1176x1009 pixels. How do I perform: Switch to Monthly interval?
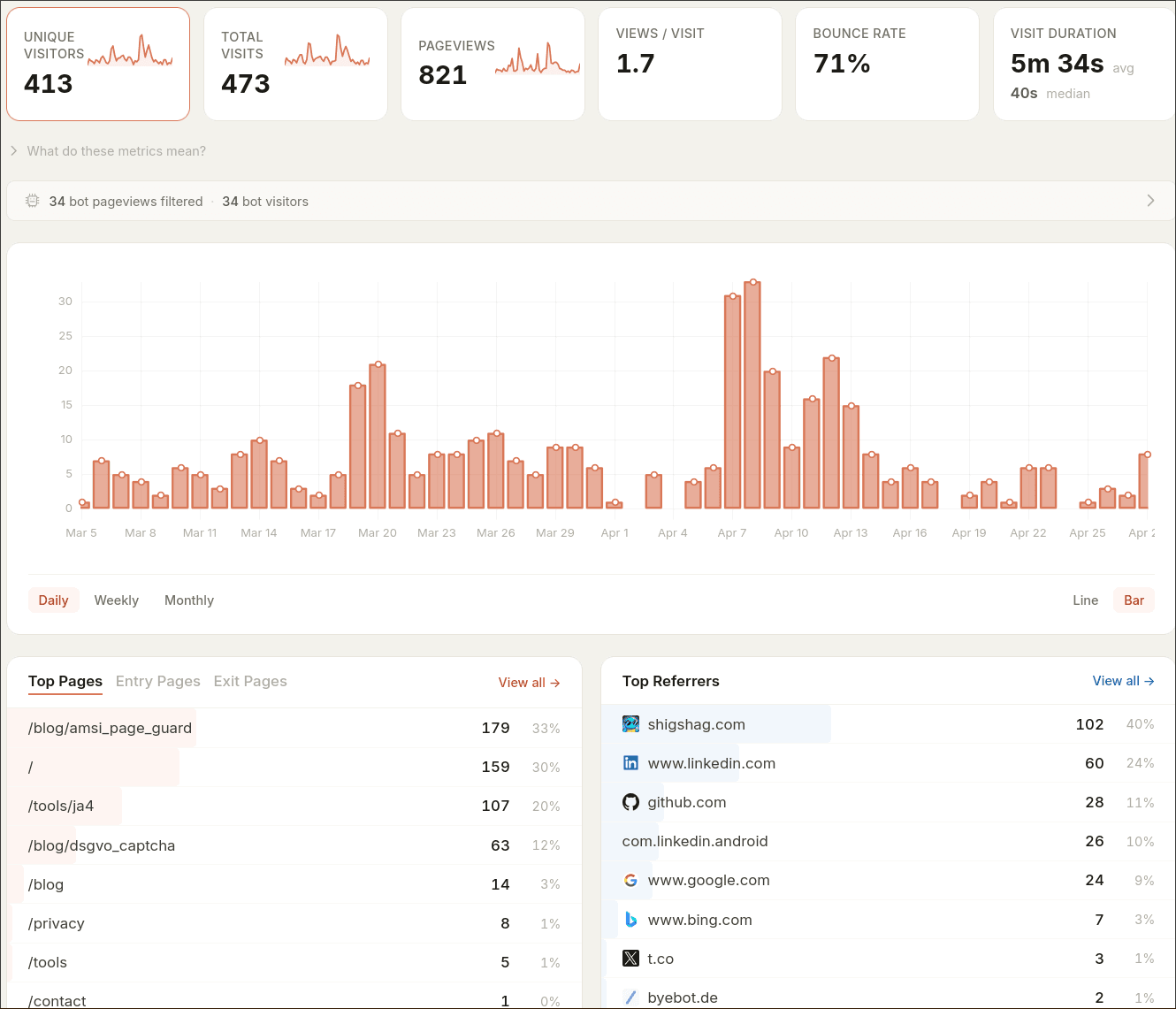(x=189, y=600)
